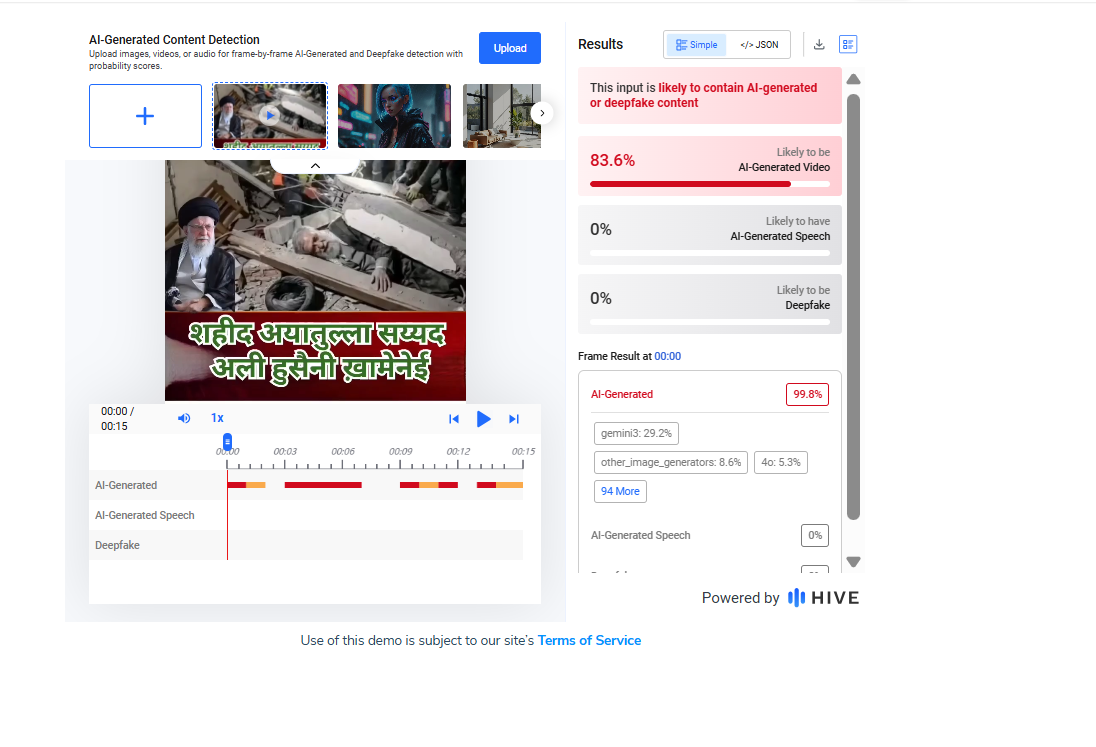Jump to the 00:12 timeline marker
This screenshot has width=1096, height=747.
tap(458, 451)
